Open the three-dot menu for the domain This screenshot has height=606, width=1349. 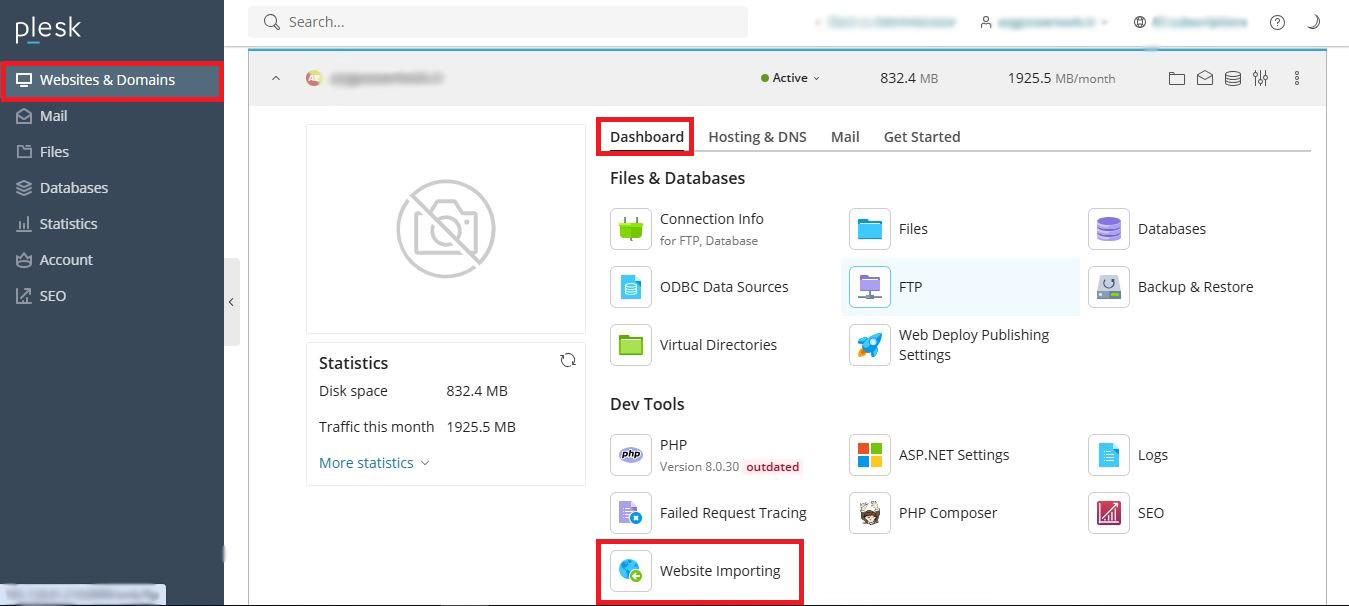click(1297, 78)
